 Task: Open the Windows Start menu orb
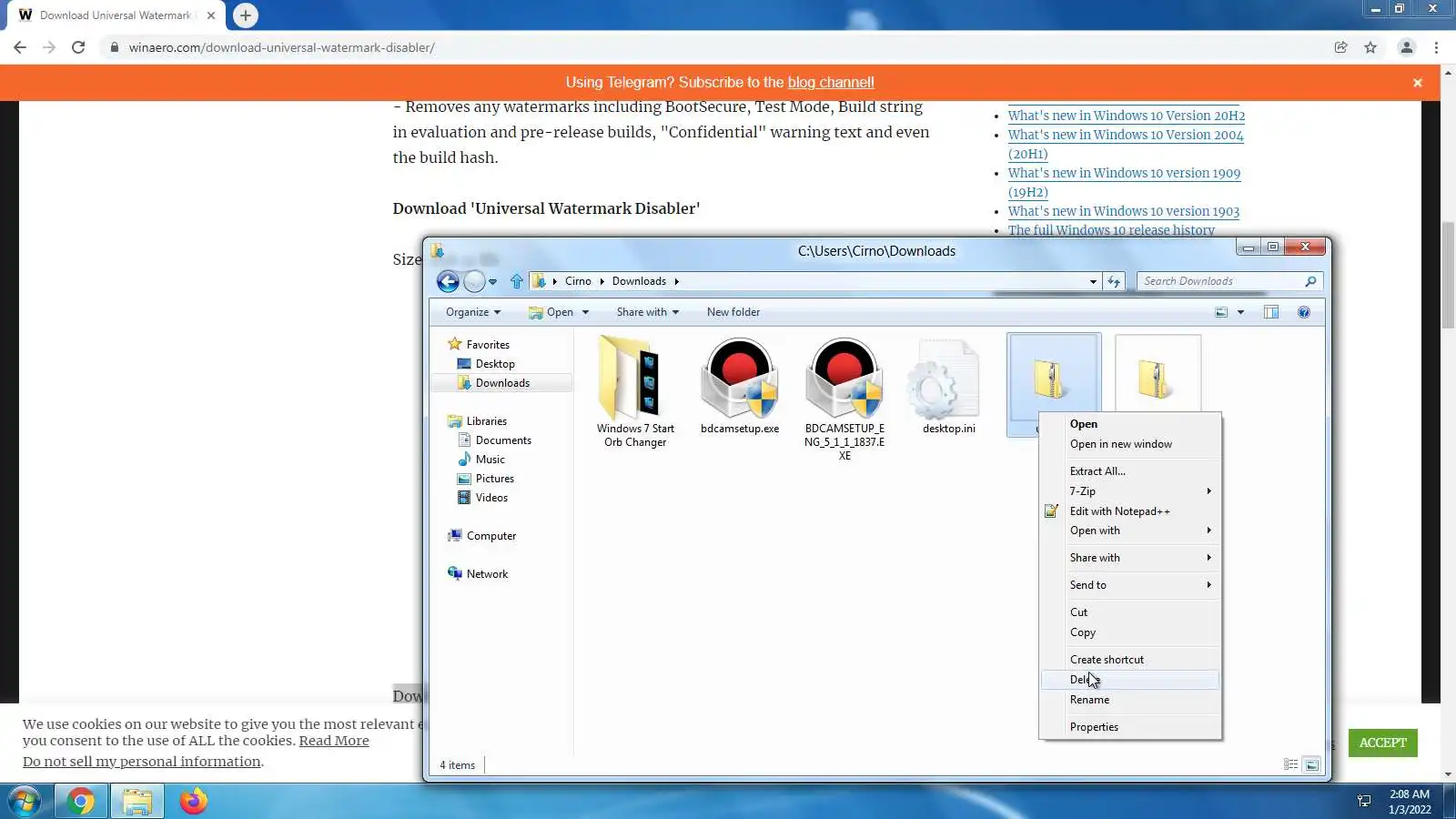coord(25,802)
